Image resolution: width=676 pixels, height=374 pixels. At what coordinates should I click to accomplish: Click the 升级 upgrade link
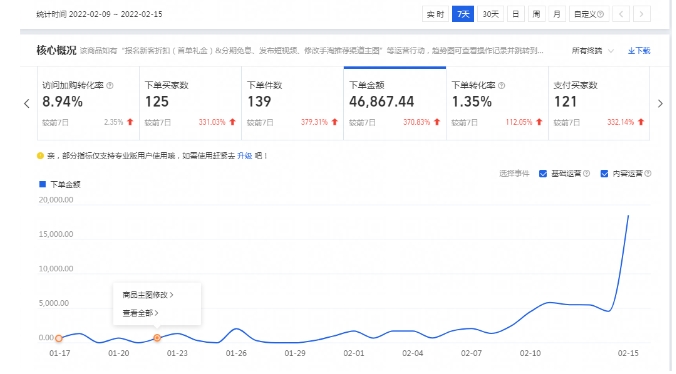pyautogui.click(x=244, y=156)
